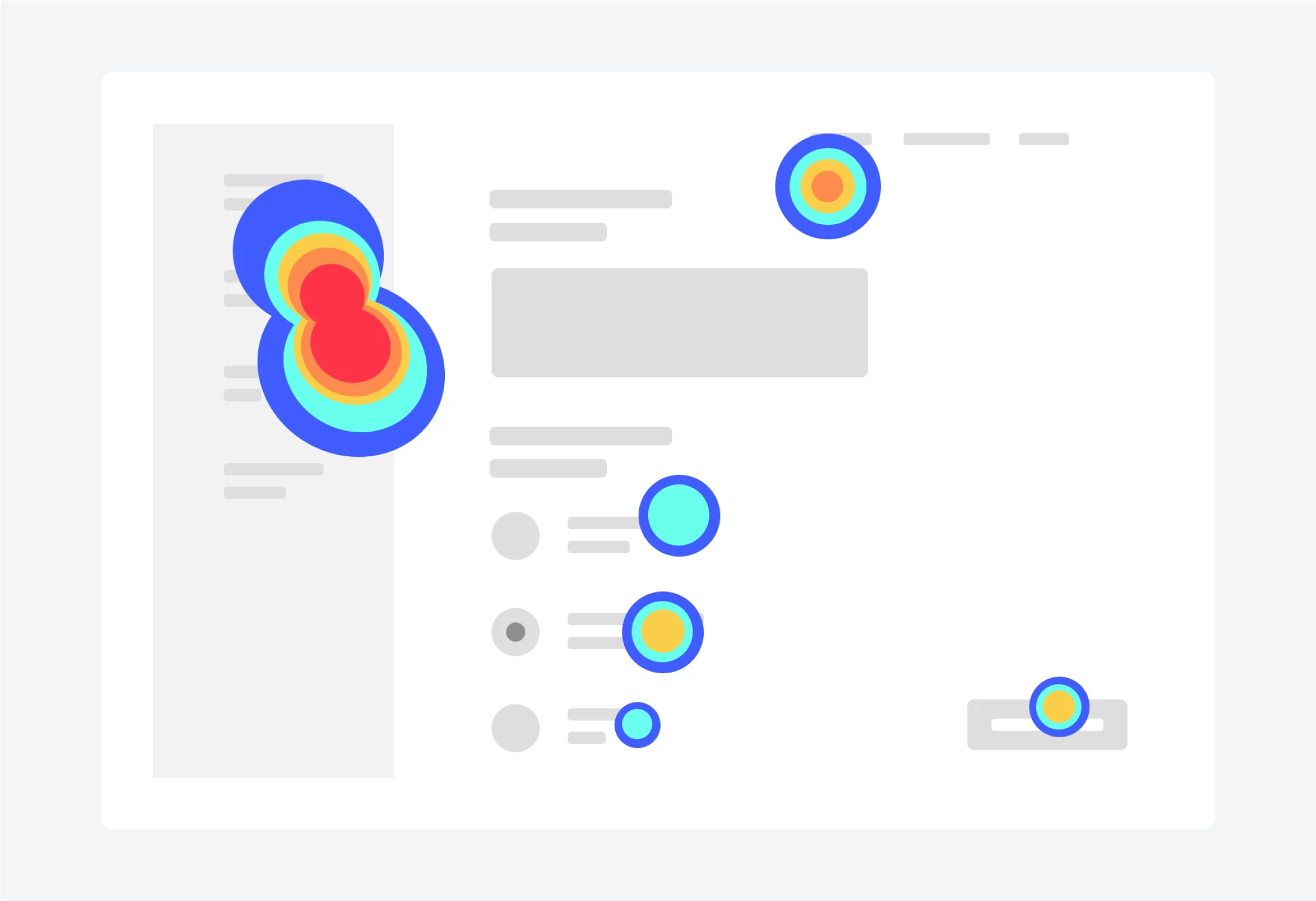Toggle the first radio button option

[x=517, y=534]
